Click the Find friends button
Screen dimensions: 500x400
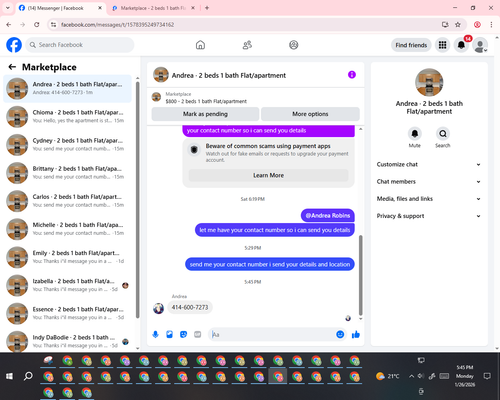411,45
